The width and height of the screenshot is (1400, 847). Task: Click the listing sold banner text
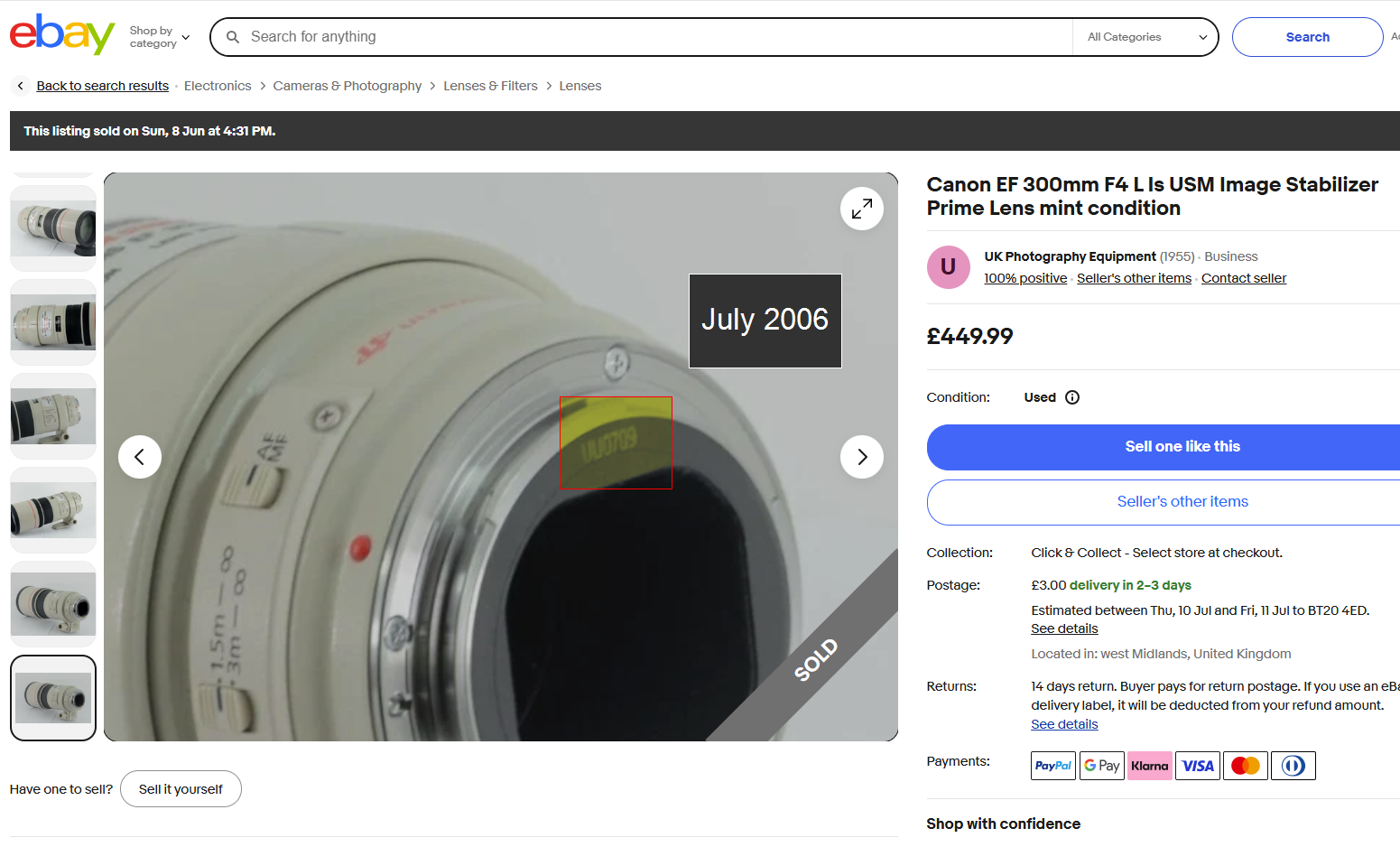(x=150, y=131)
